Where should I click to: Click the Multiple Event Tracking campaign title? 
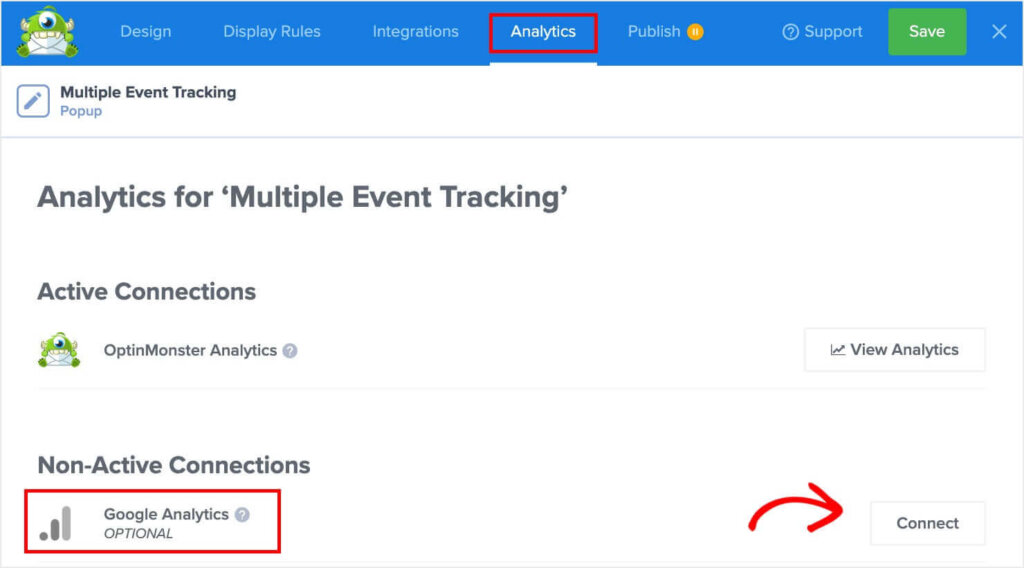click(x=148, y=92)
